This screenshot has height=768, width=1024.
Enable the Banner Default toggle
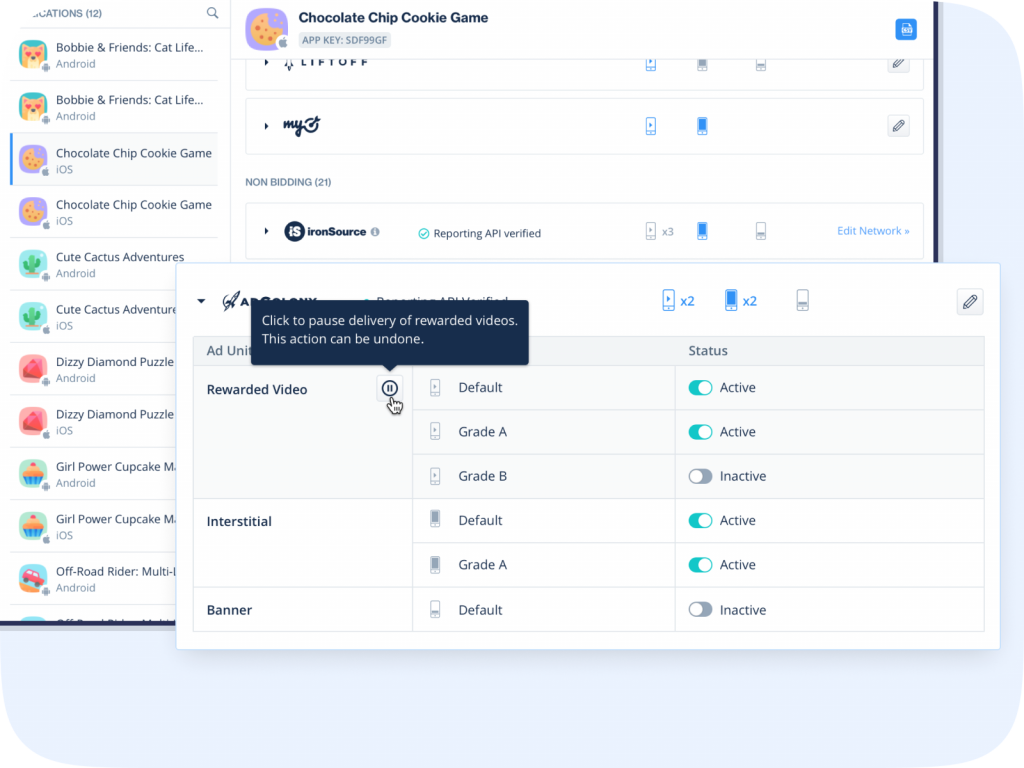click(700, 610)
